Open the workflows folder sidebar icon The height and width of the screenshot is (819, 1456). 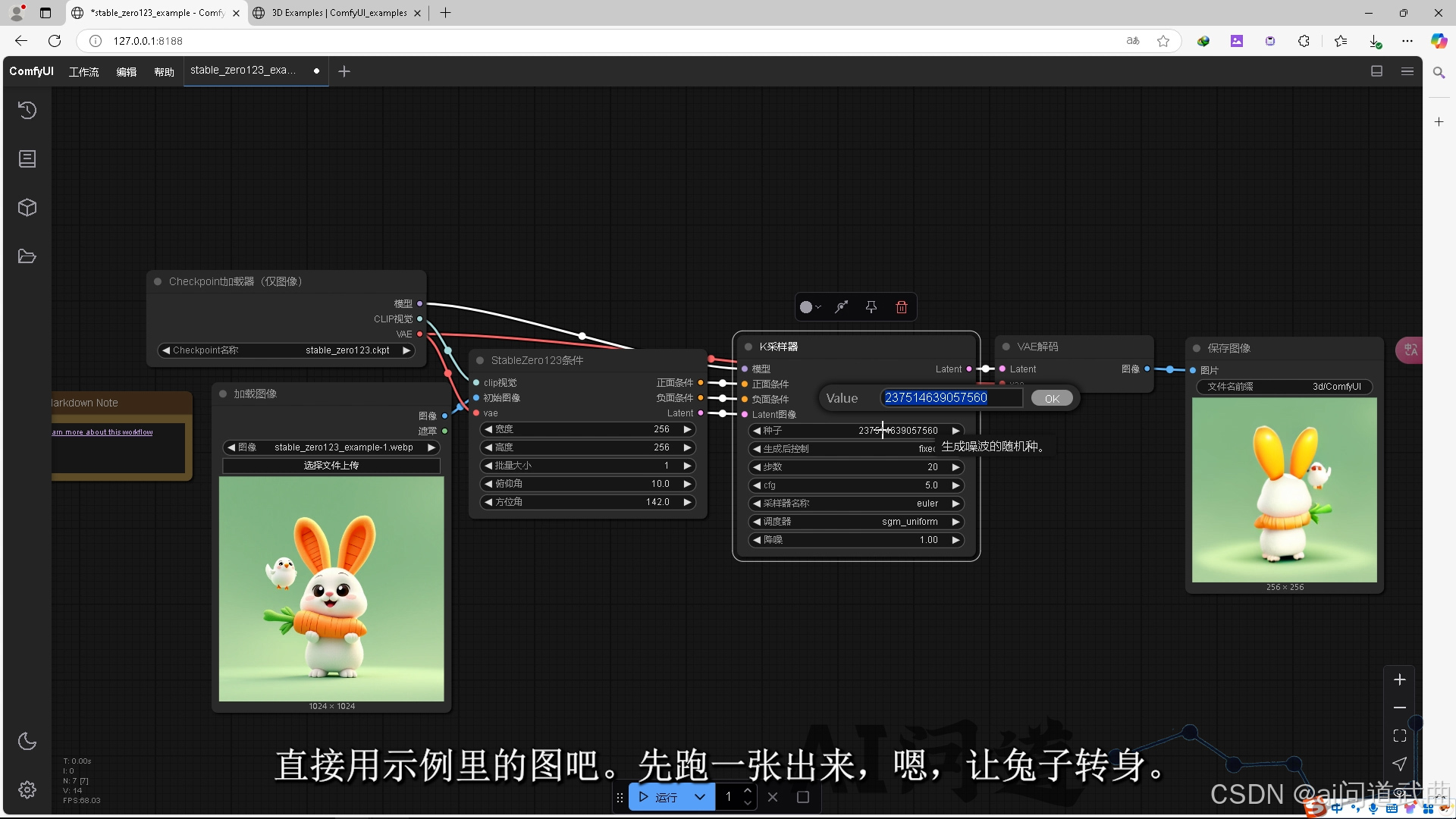27,256
